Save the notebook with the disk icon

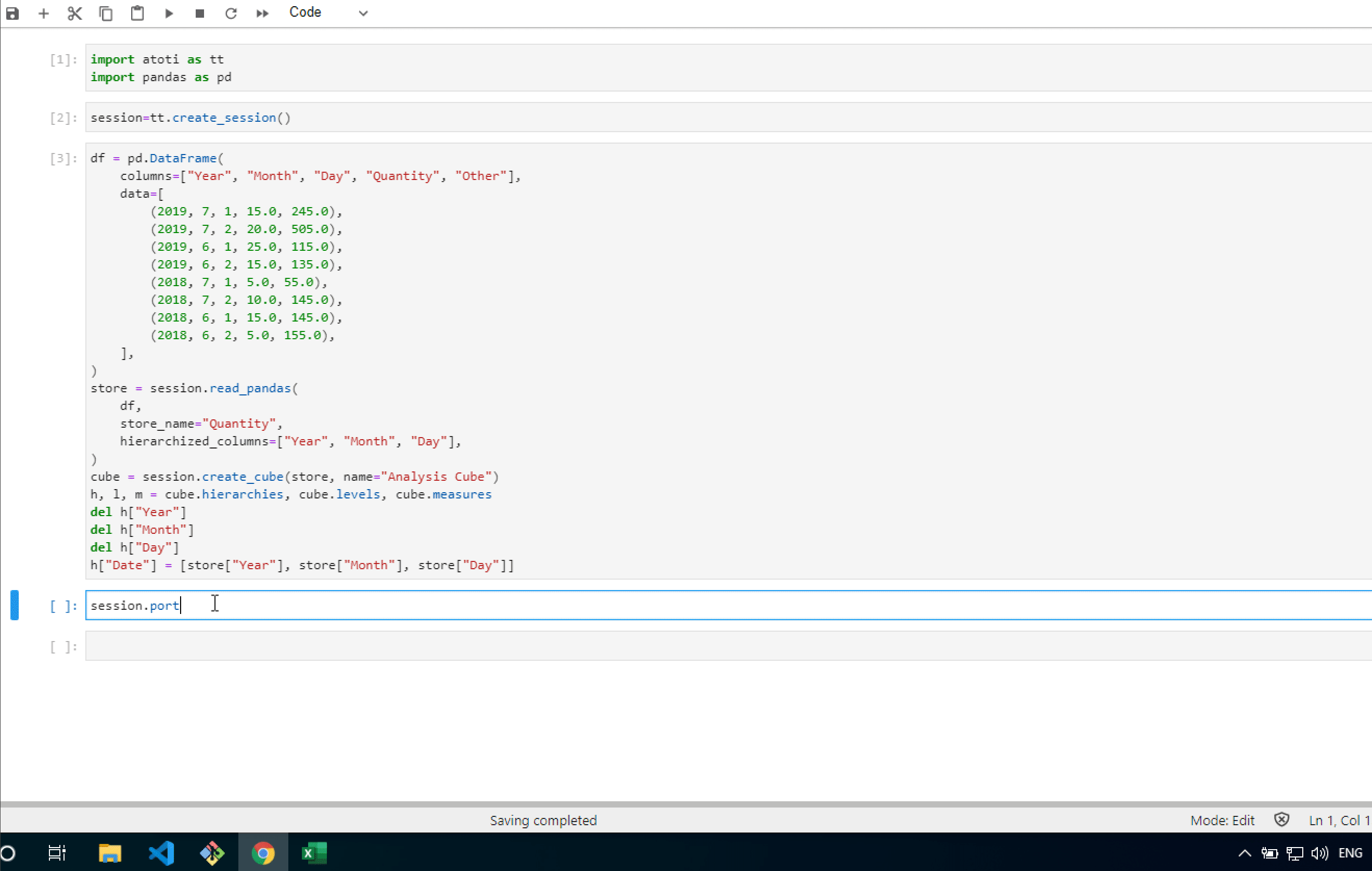coord(12,13)
